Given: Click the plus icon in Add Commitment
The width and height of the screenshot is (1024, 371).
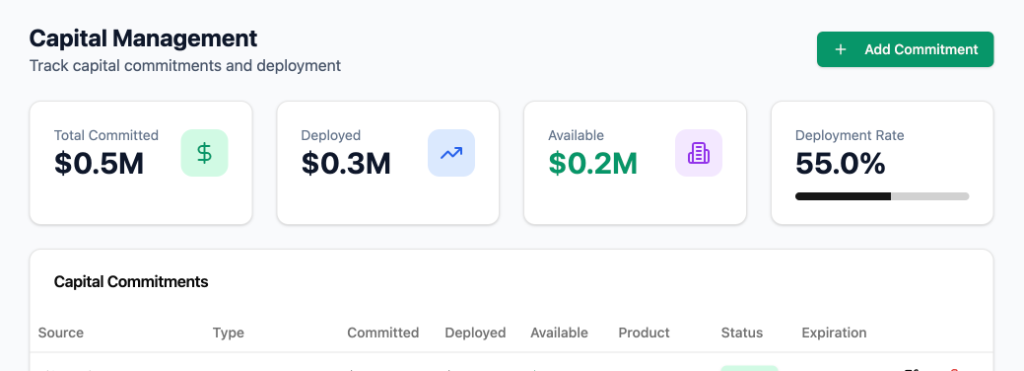Looking at the screenshot, I should point(841,50).
